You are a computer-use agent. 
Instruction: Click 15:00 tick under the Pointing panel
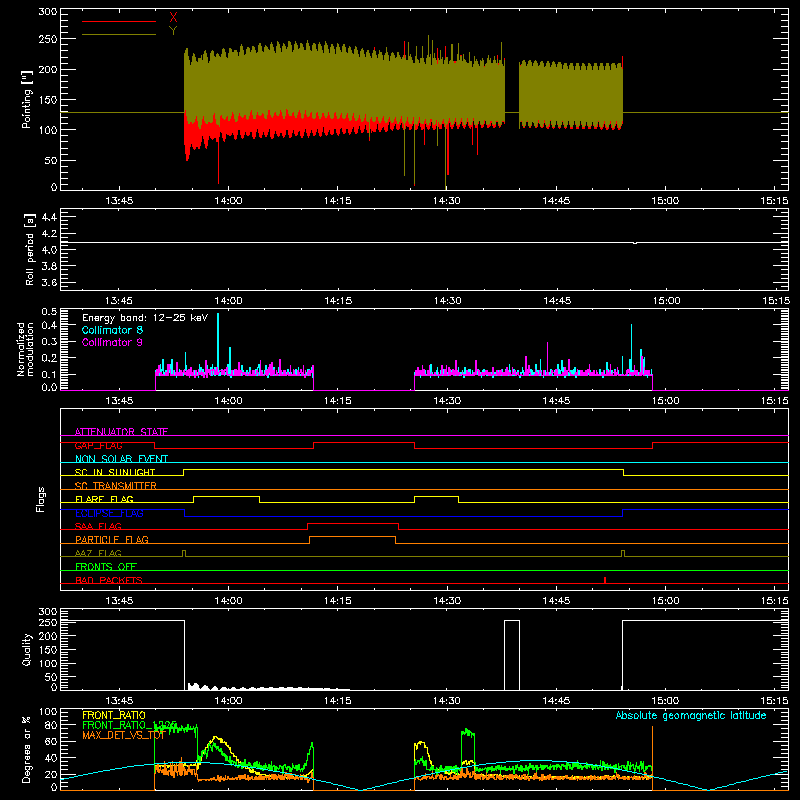[665, 201]
